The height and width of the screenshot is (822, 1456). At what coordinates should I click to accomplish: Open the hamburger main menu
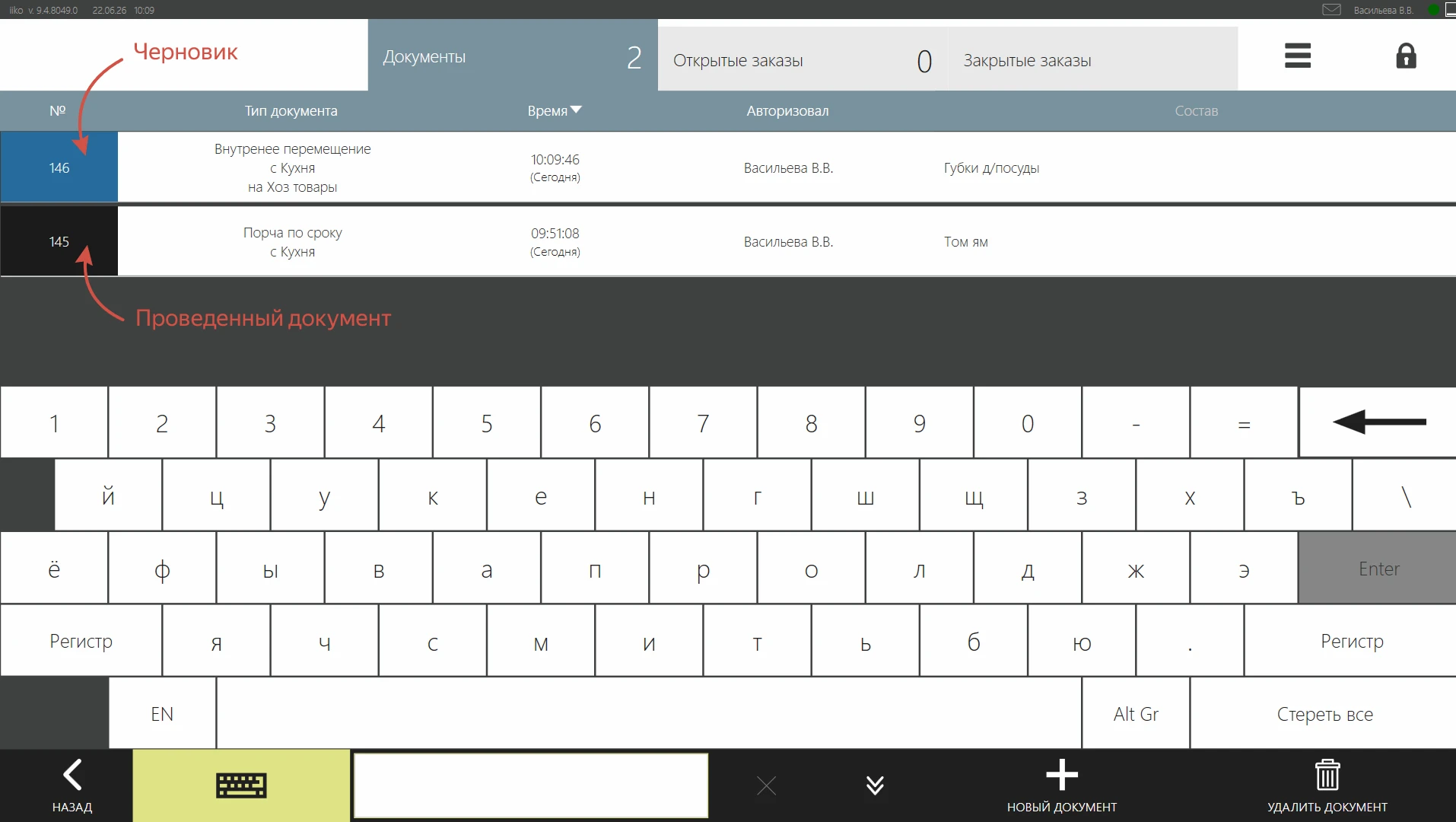tap(1297, 56)
